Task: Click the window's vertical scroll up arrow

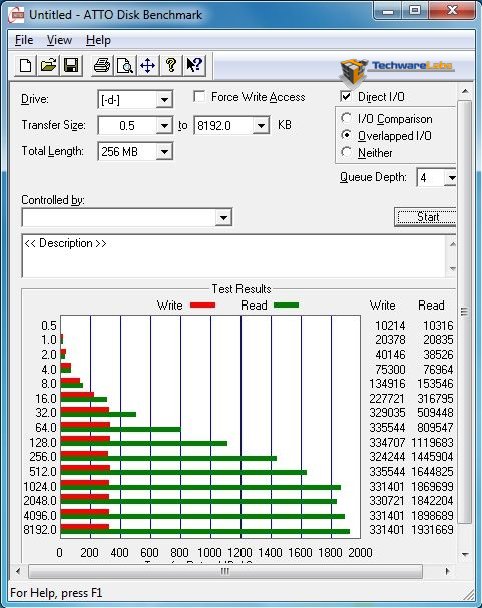Action: 465,92
